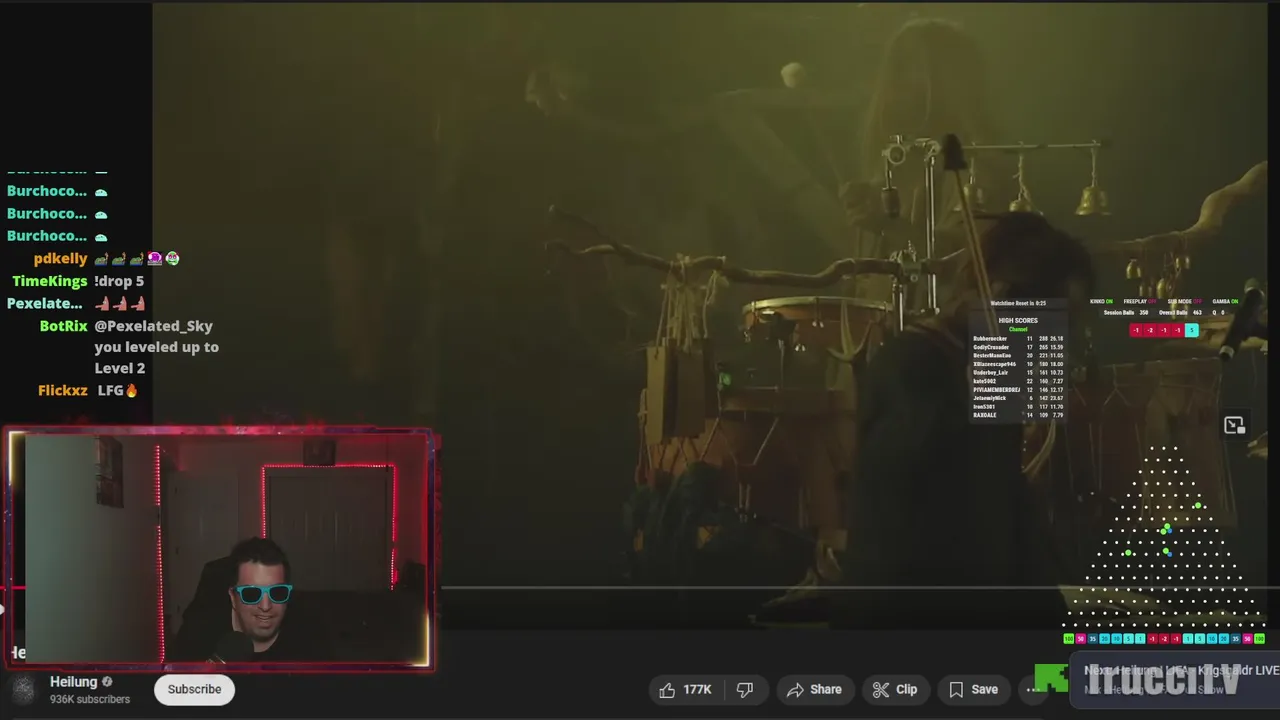The image size is (1280, 720).
Task: Click the 936K subscribers text
Action: pos(90,699)
